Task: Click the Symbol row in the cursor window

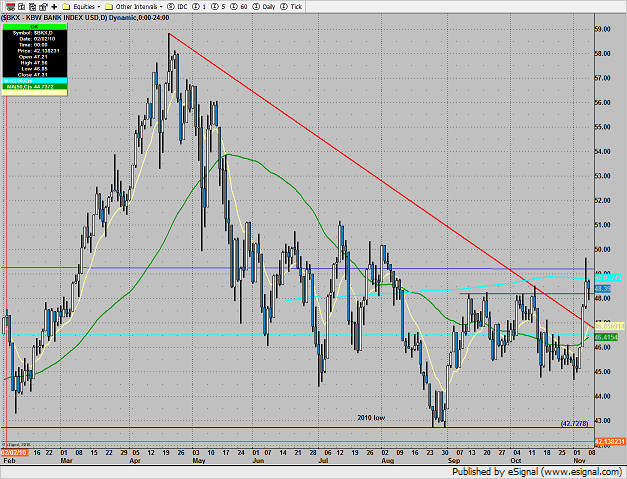Action: coord(34,33)
